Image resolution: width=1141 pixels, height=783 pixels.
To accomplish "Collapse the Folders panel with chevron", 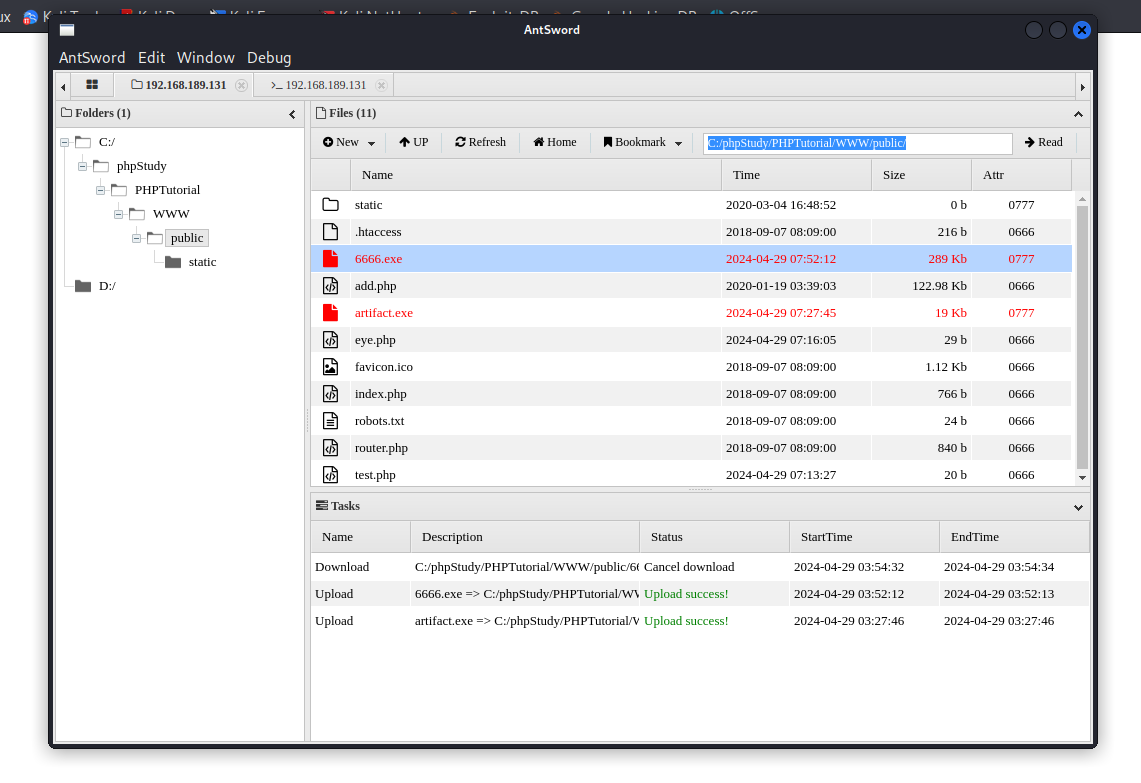I will pyautogui.click(x=292, y=114).
